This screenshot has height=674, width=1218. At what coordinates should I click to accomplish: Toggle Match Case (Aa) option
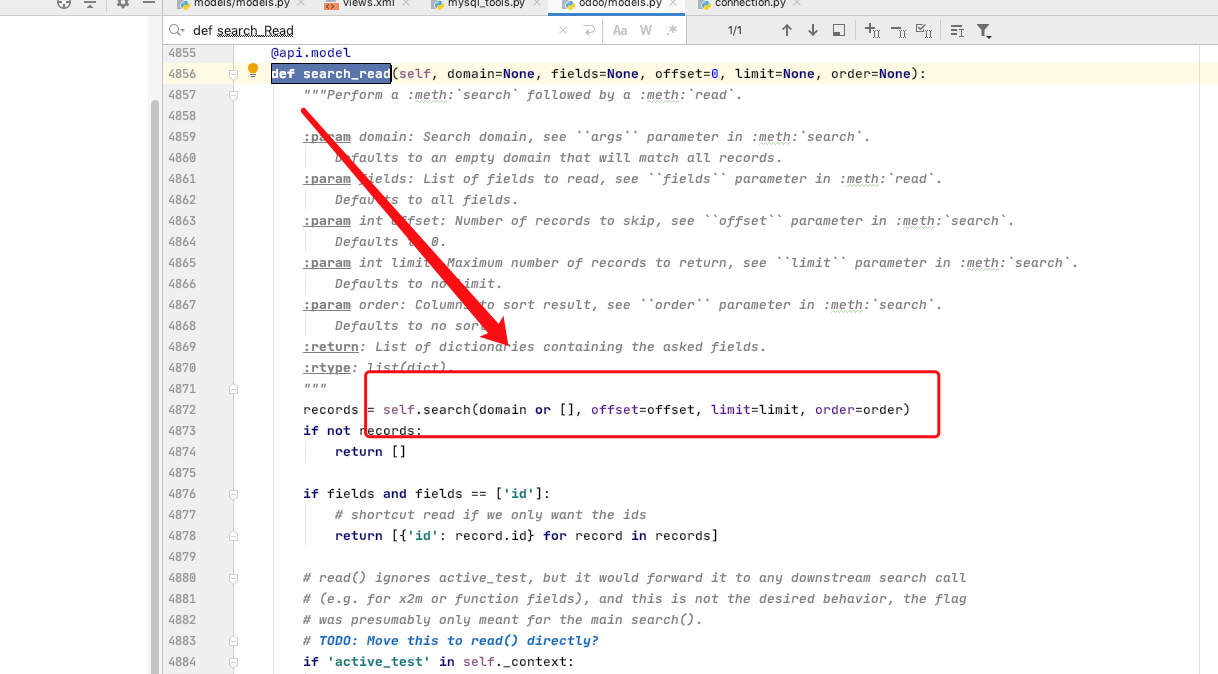pyautogui.click(x=620, y=31)
